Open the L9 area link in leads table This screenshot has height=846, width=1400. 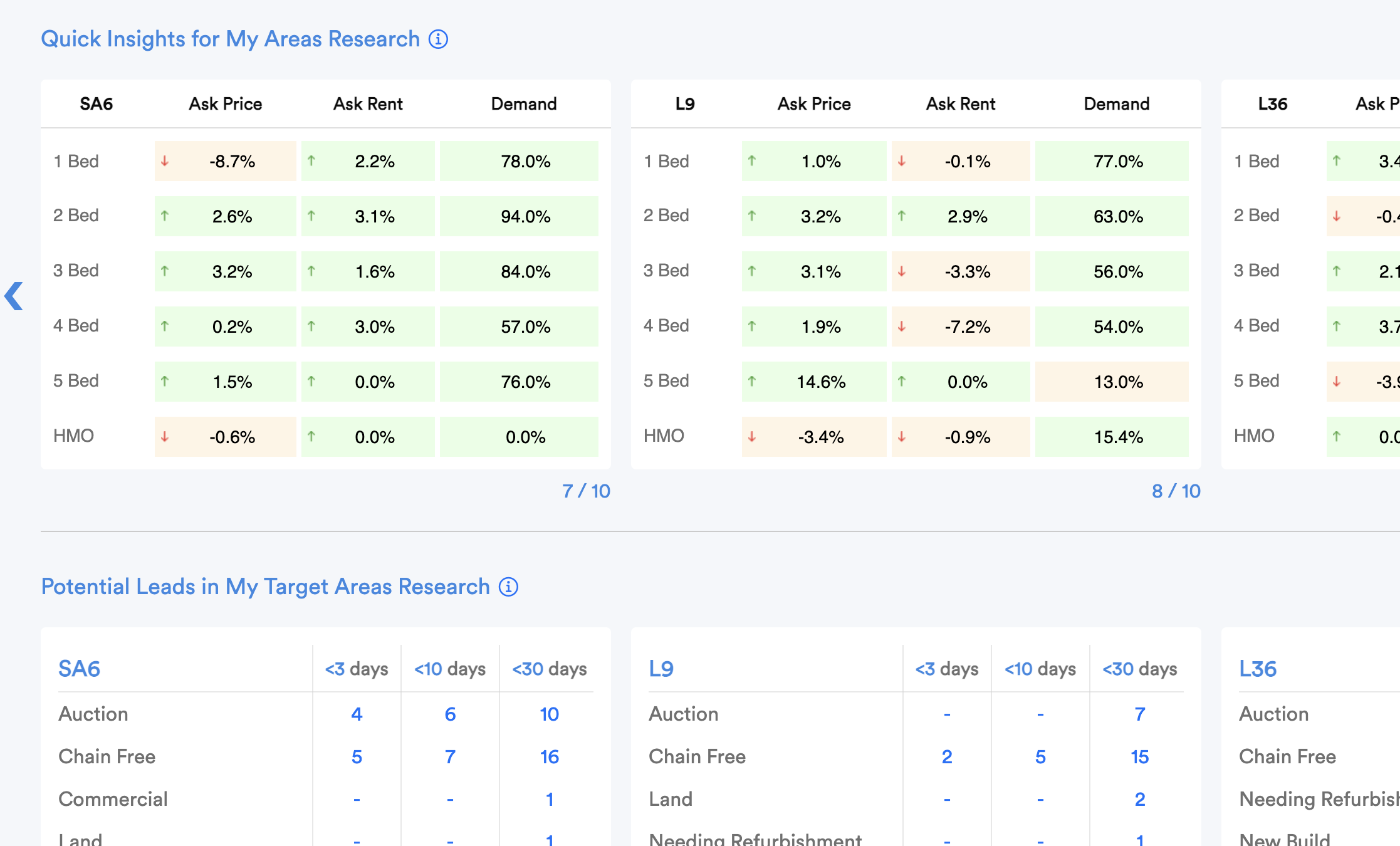[x=662, y=669]
